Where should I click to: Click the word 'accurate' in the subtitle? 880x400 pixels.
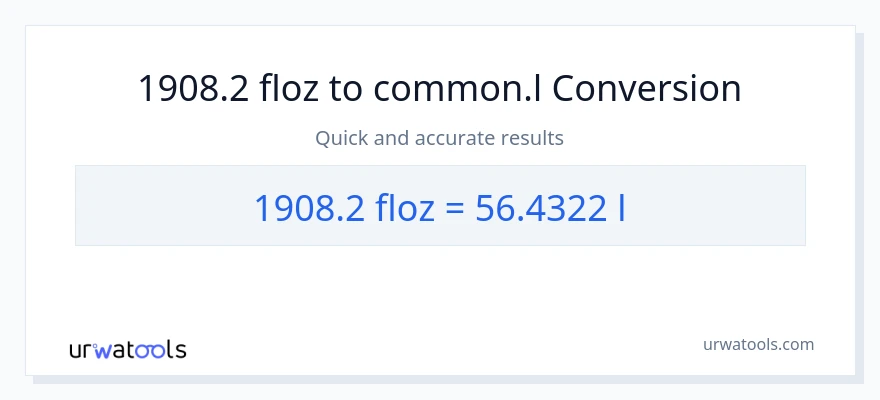click(449, 138)
